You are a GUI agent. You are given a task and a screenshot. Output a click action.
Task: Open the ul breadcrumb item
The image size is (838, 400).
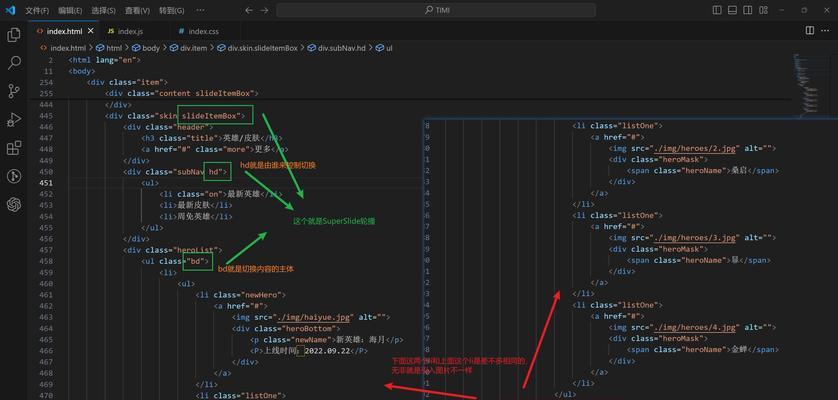(x=384, y=48)
